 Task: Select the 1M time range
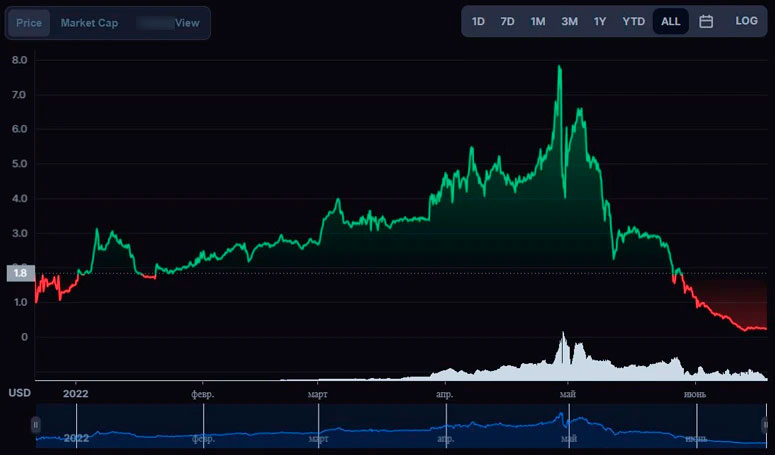point(538,21)
